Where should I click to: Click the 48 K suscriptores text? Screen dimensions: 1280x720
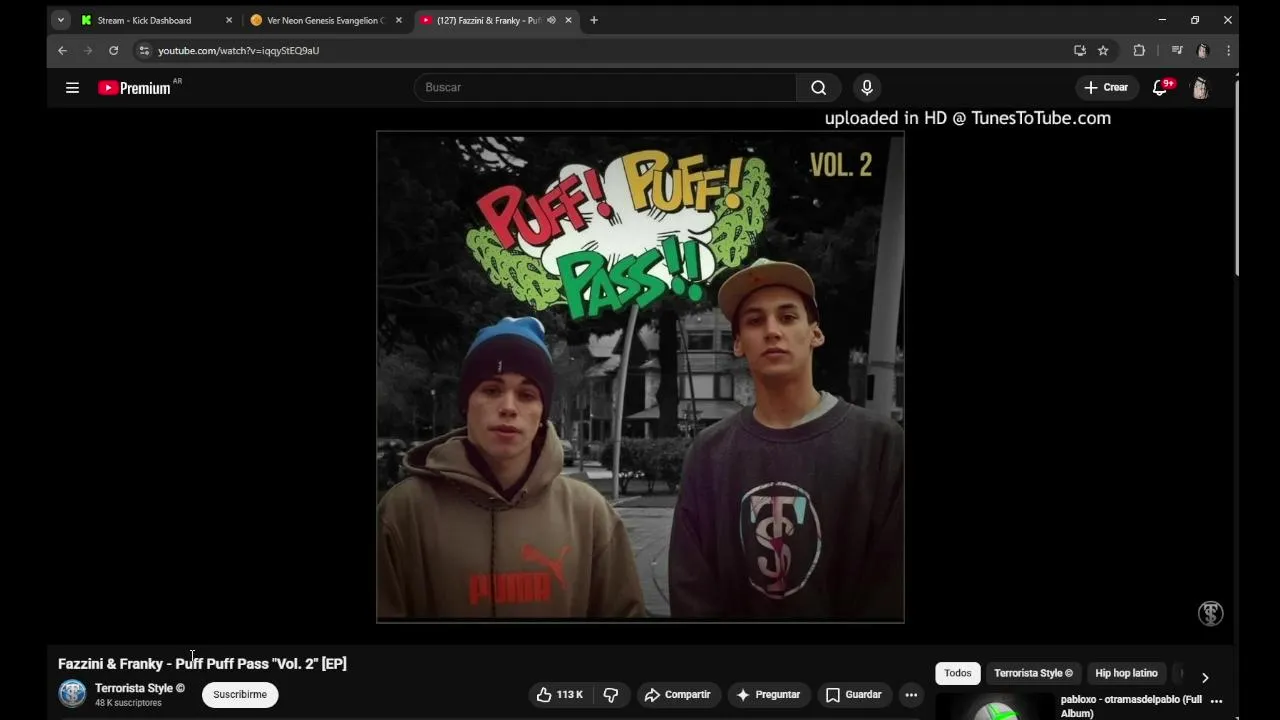pos(128,703)
